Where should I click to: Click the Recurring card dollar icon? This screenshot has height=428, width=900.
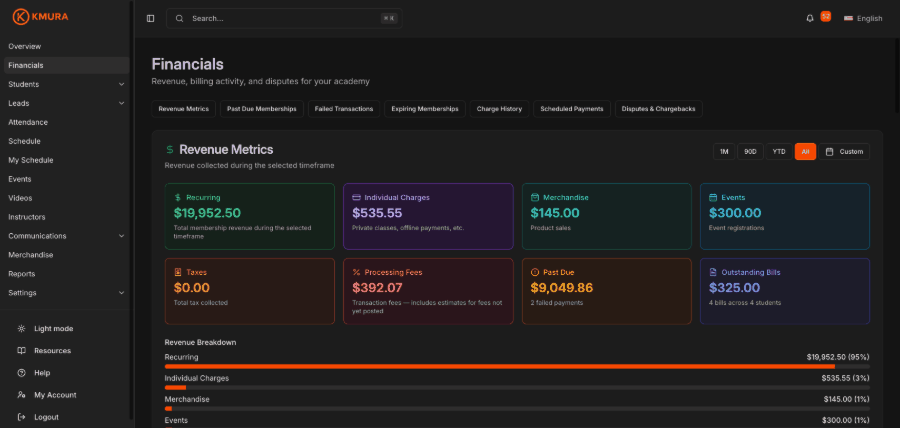(x=177, y=197)
